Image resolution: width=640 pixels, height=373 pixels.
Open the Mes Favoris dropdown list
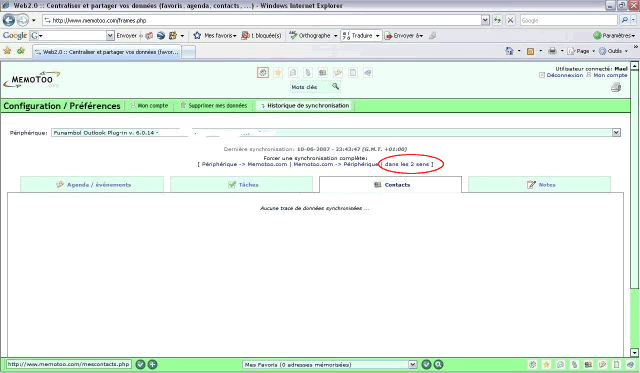[x=413, y=364]
